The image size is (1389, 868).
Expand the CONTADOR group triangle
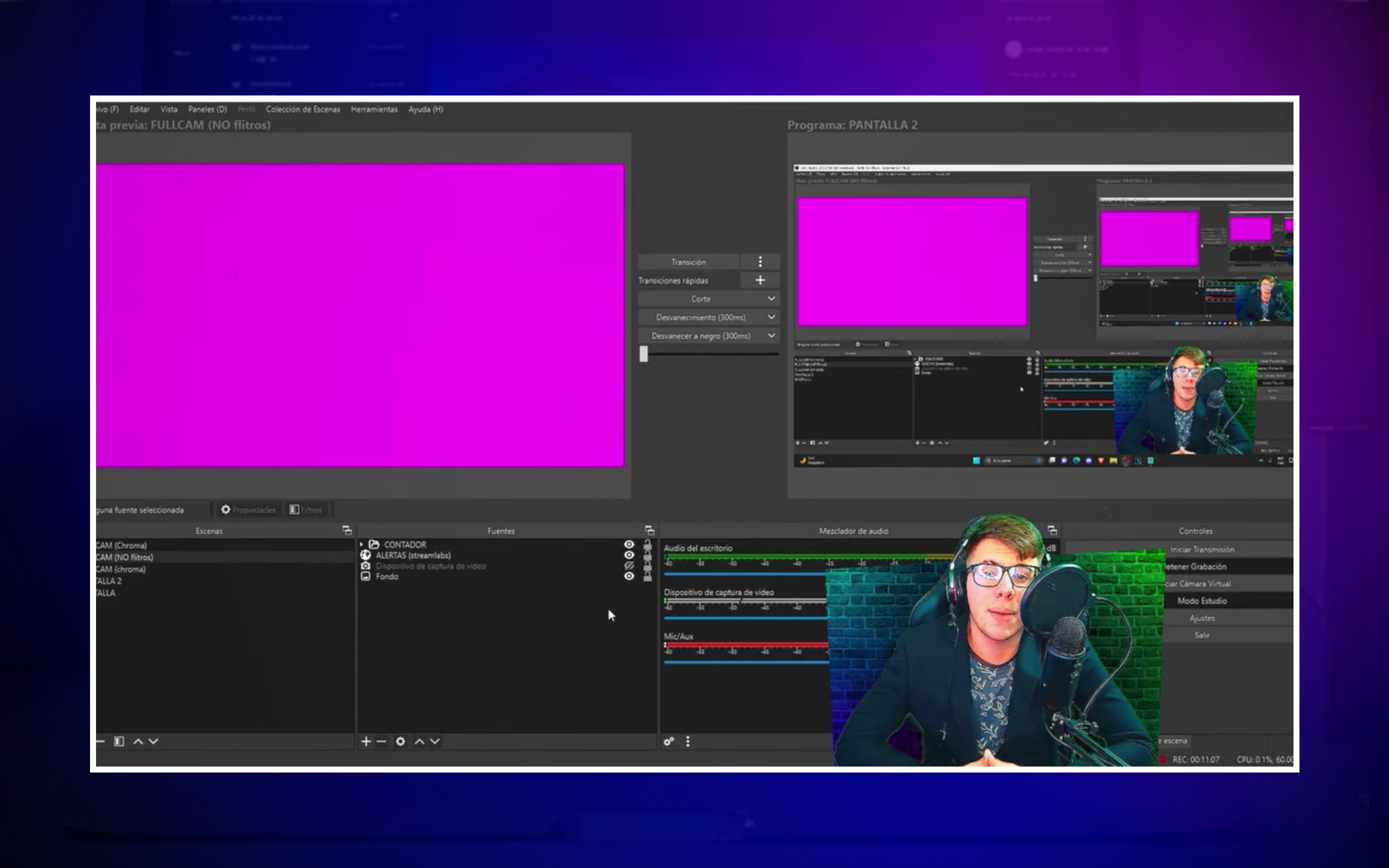[x=361, y=544]
